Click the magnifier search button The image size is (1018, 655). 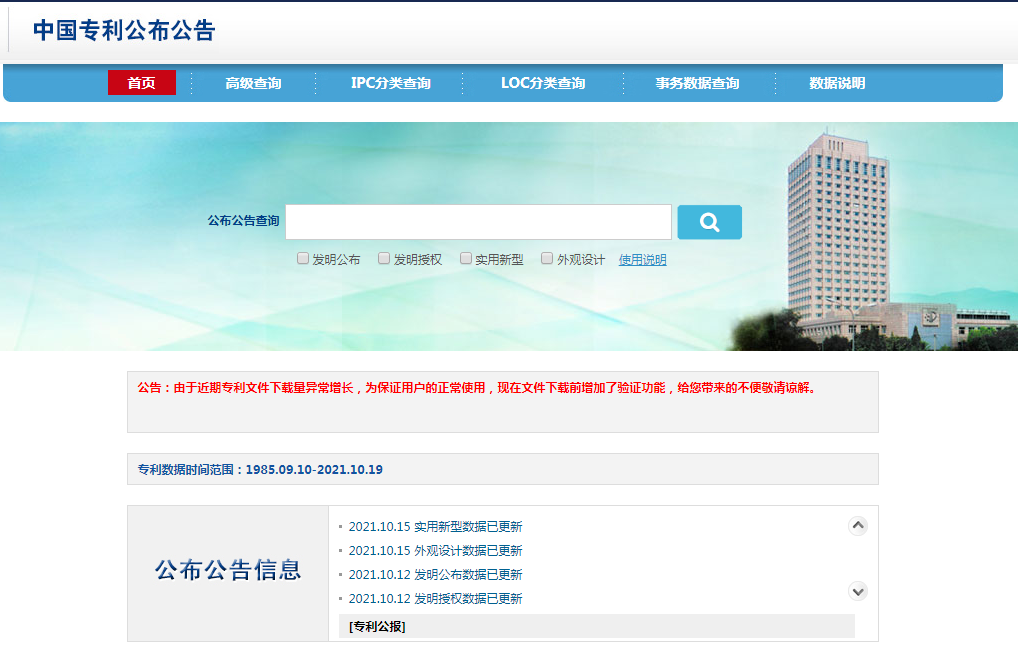click(709, 222)
